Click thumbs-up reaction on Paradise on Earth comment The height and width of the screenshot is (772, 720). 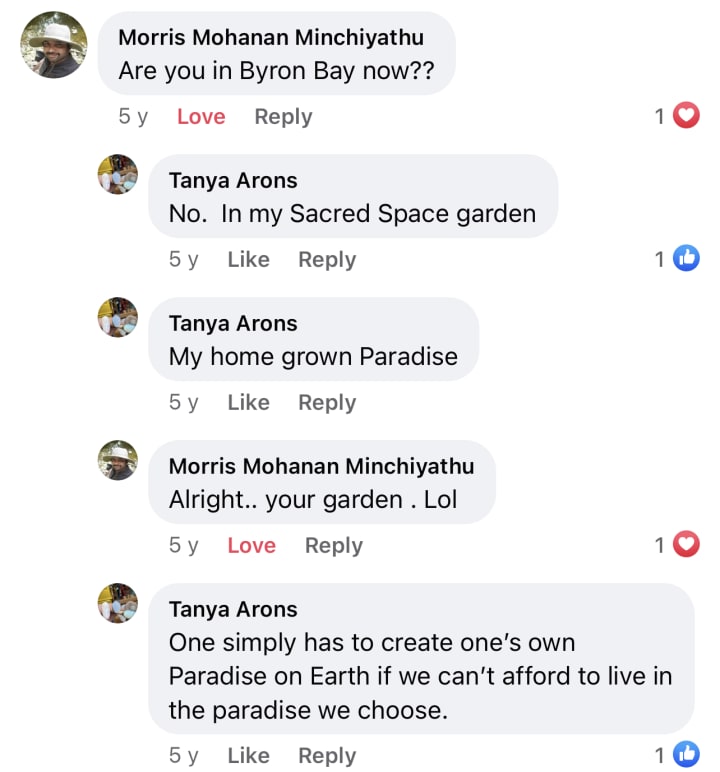click(686, 755)
